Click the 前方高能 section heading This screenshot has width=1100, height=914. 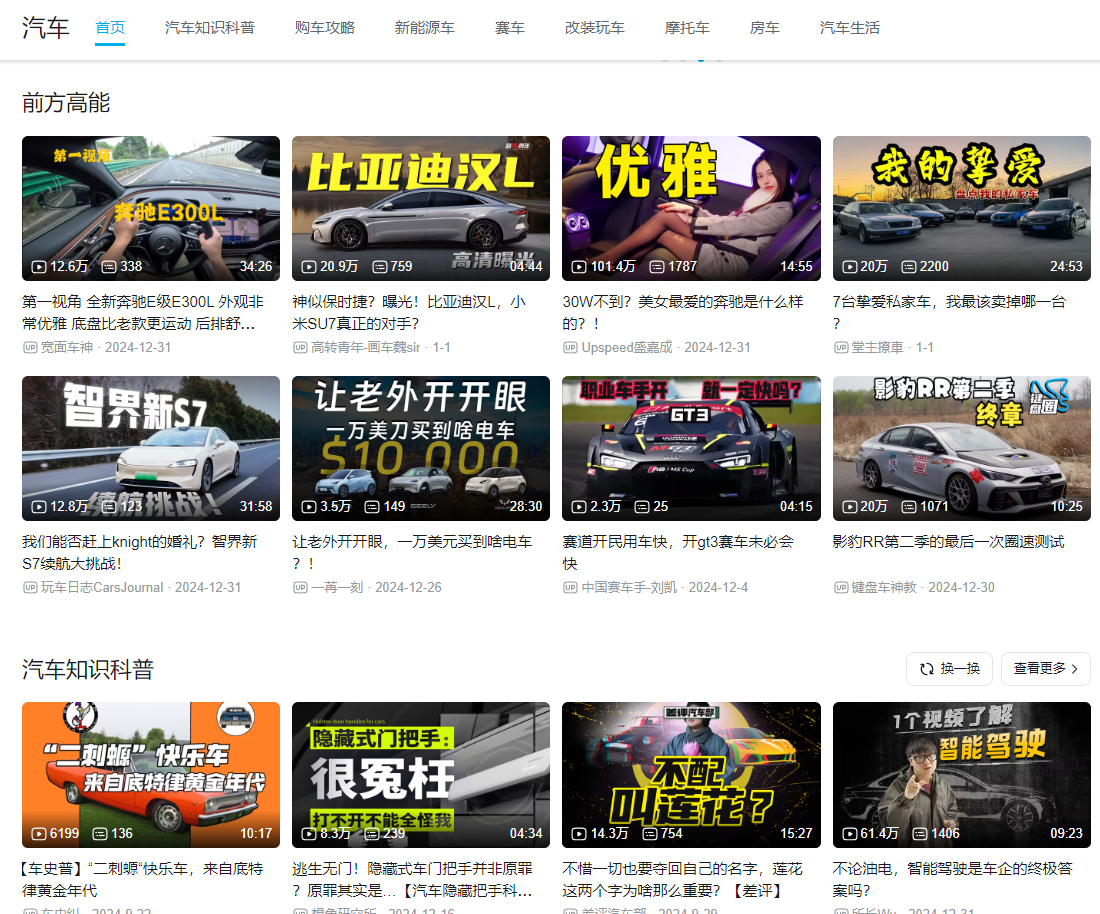[x=66, y=103]
